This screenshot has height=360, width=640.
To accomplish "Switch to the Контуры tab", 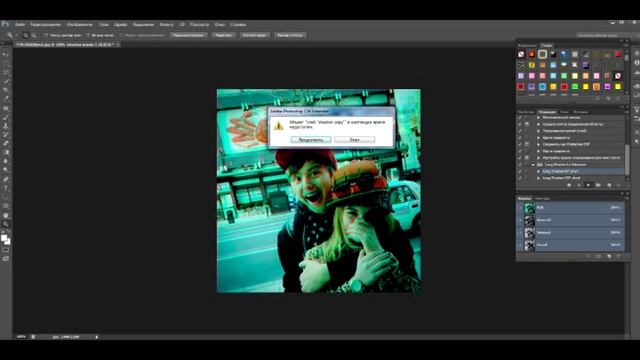I will pyautogui.click(x=542, y=199).
